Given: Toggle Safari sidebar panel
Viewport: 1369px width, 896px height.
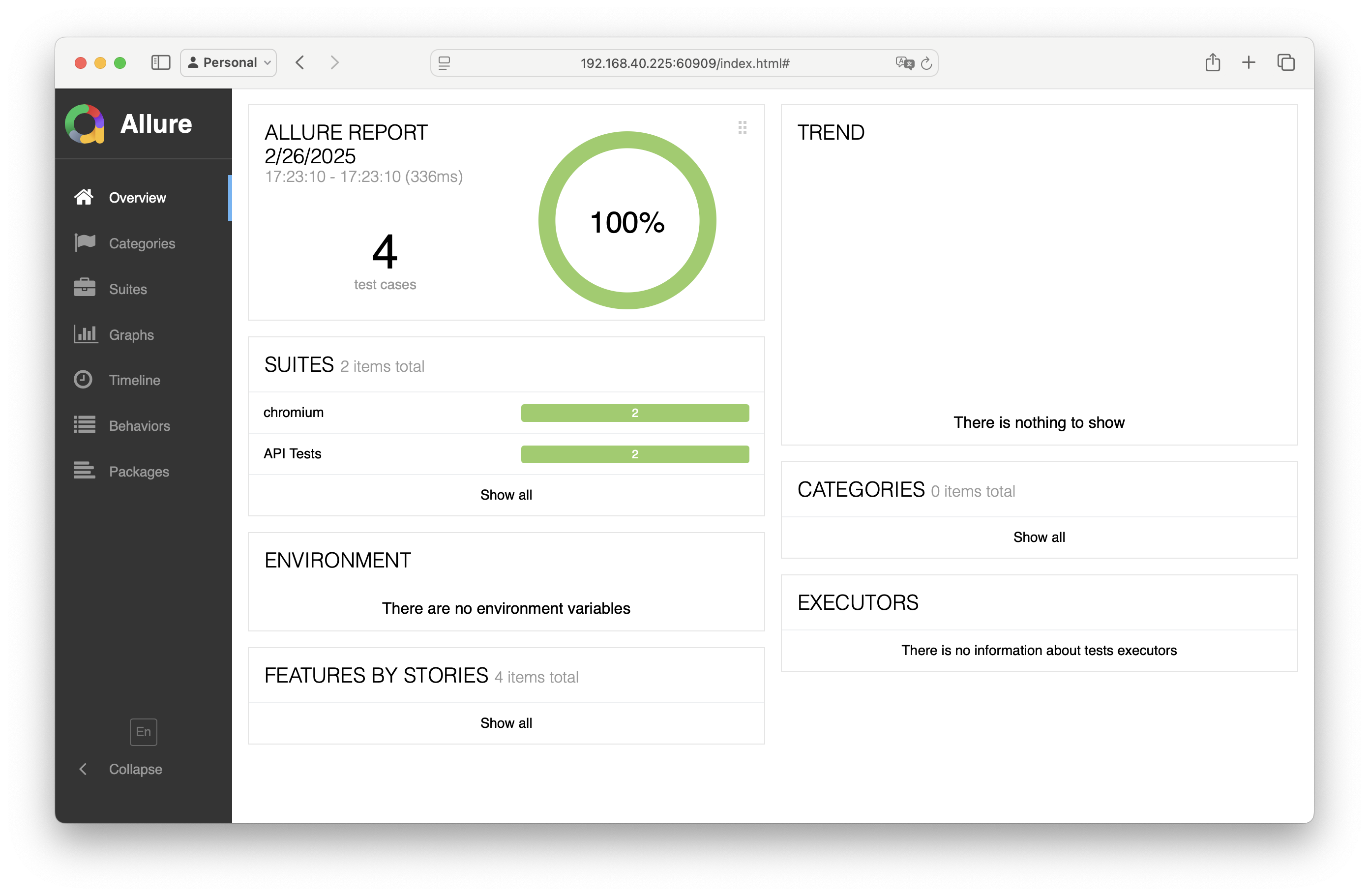Looking at the screenshot, I should pos(160,62).
